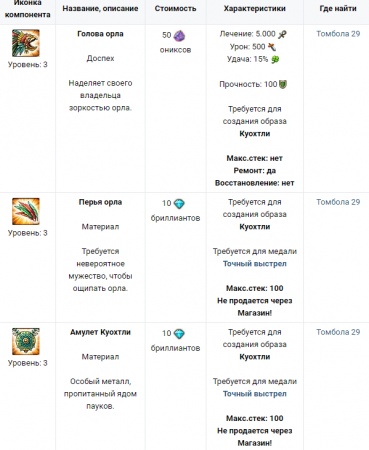Click the diamond icon in Перья орла row
The height and width of the screenshot is (450, 369).
click(179, 203)
